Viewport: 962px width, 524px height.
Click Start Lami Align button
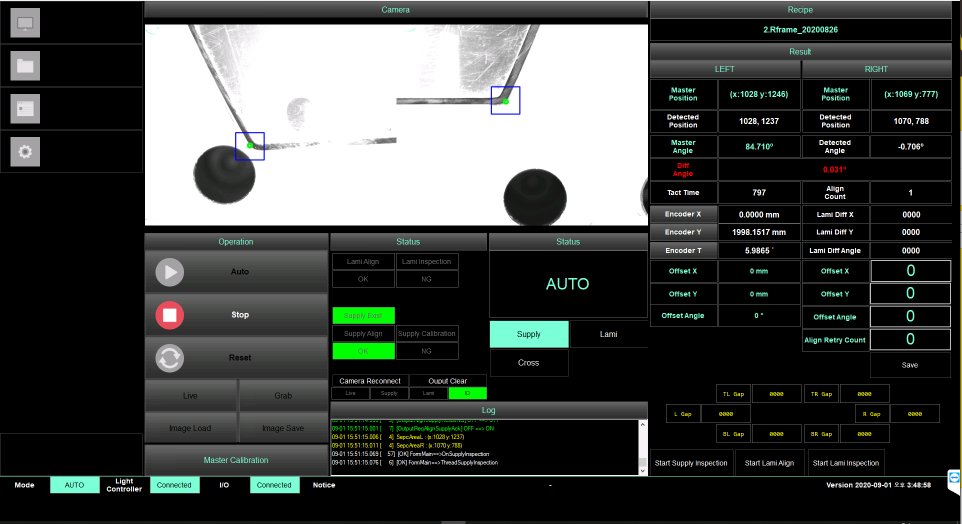coord(769,463)
